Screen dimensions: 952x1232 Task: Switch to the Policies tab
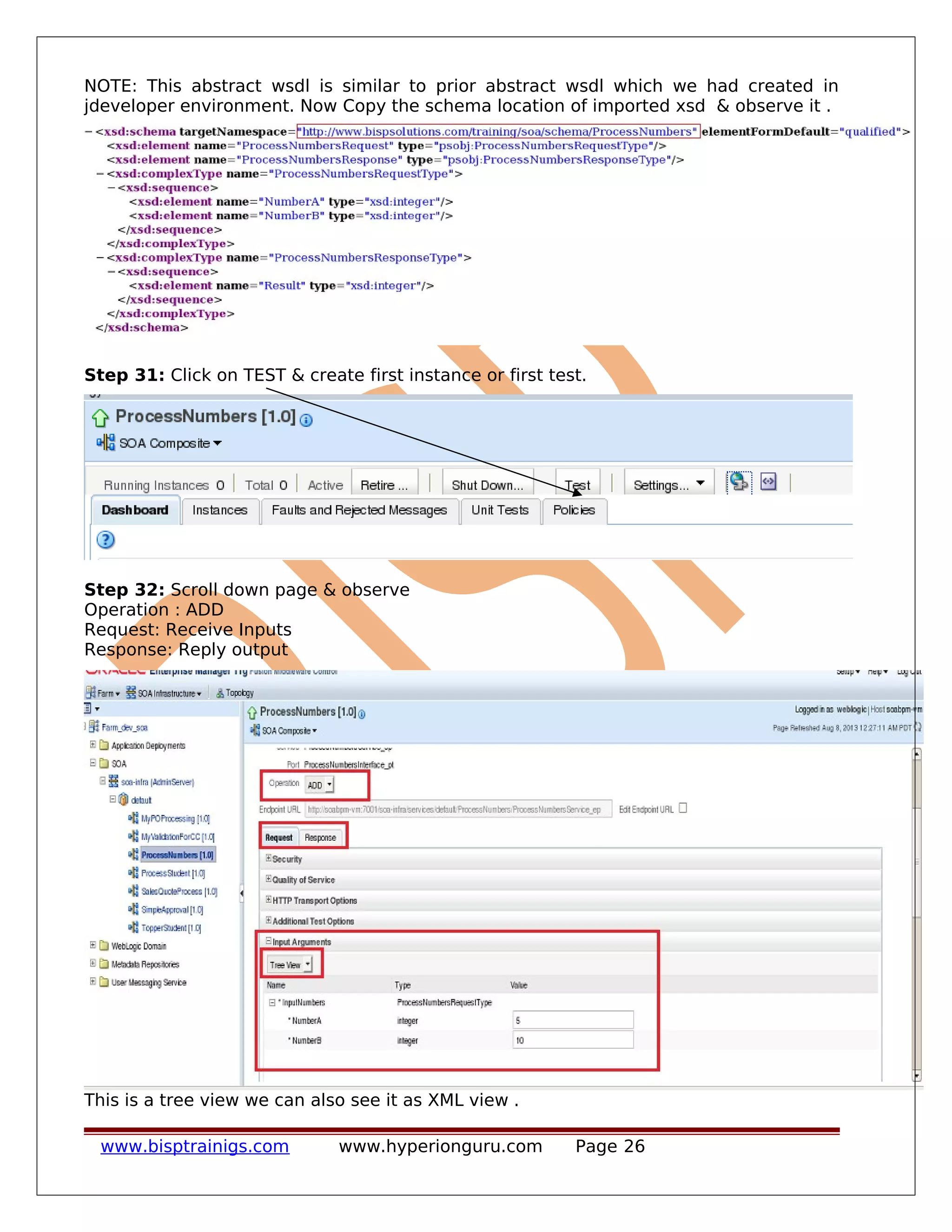[574, 510]
